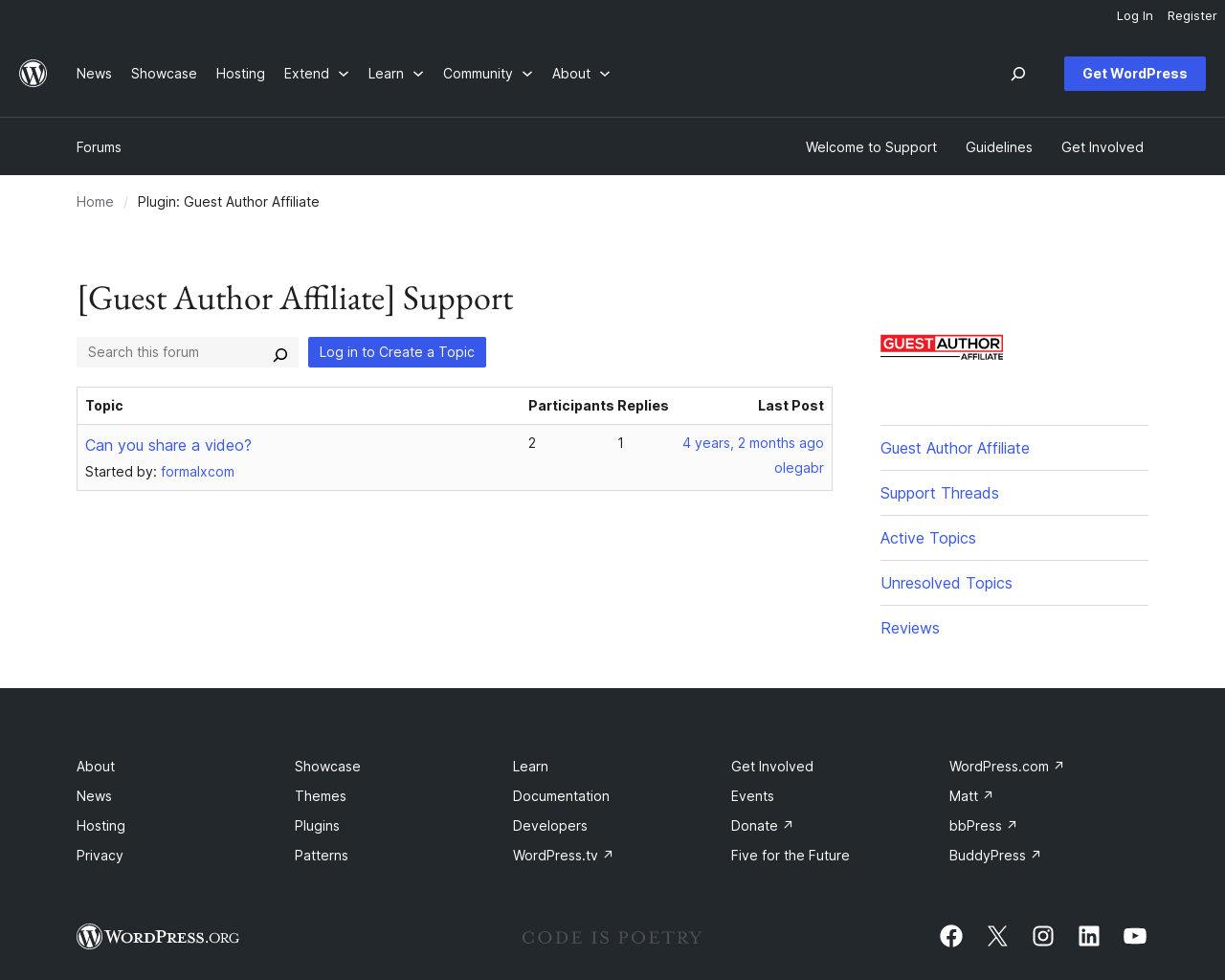Open Unresolved Topics sidebar link
The height and width of the screenshot is (980, 1225).
[x=946, y=583]
